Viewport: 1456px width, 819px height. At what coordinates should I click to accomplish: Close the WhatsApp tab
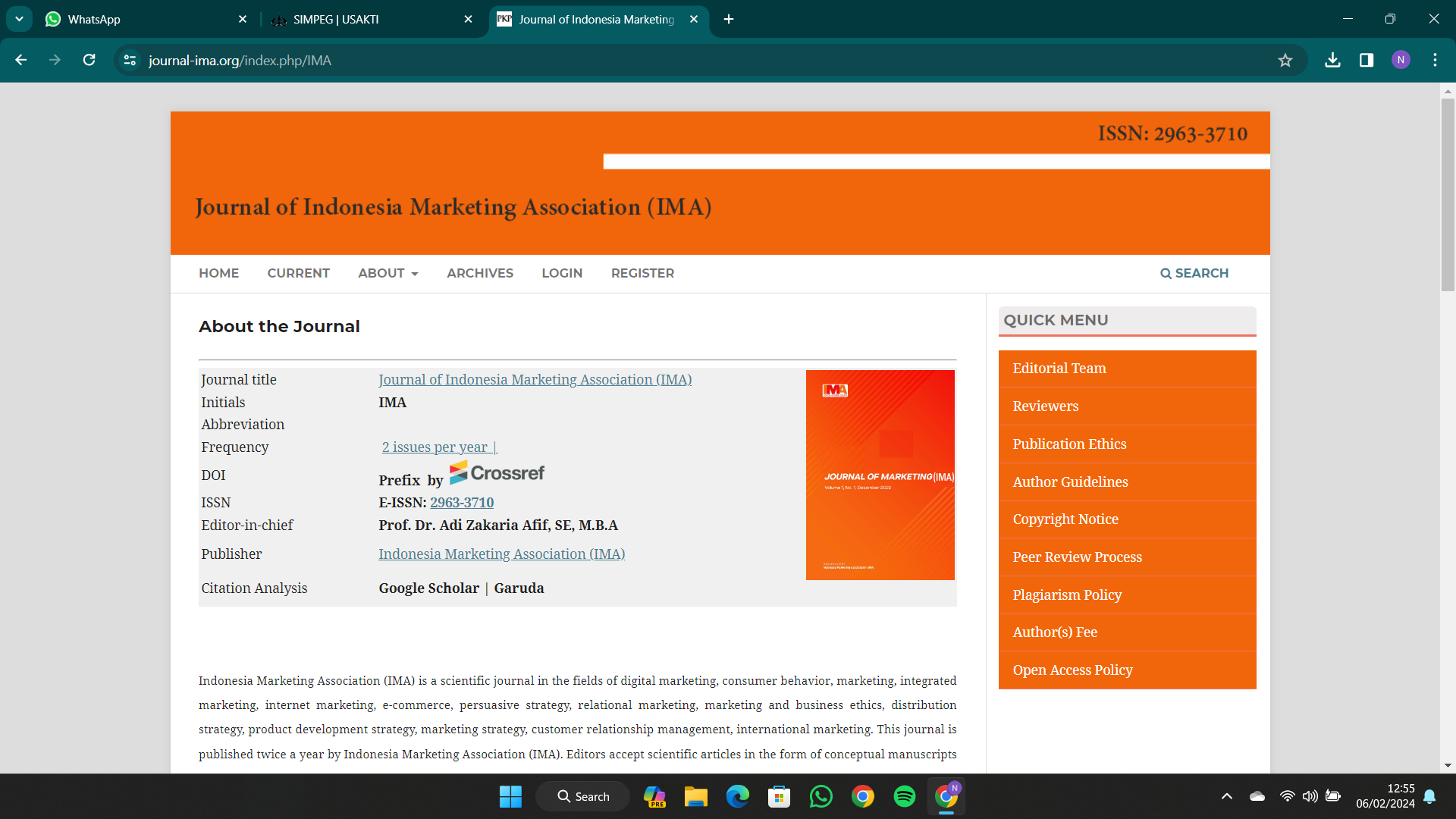pyautogui.click(x=243, y=19)
